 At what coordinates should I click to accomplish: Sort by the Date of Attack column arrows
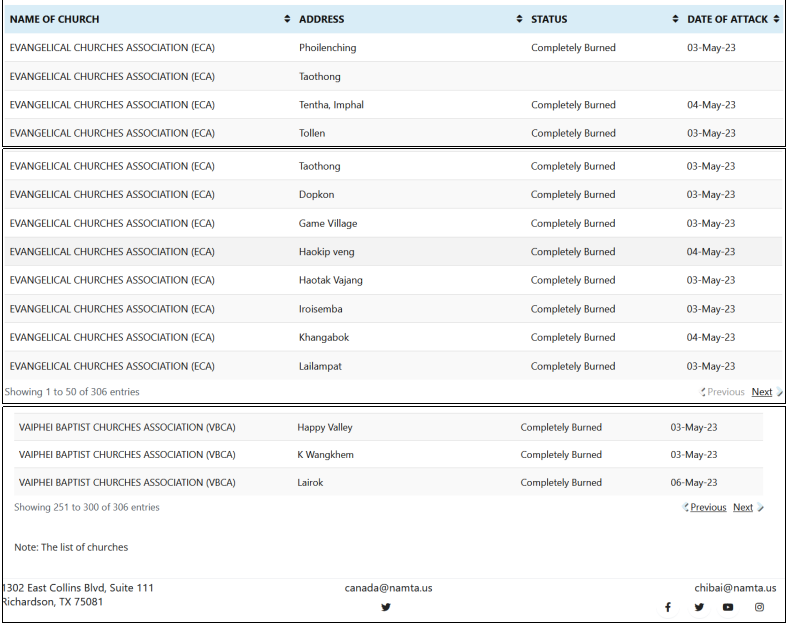tap(776, 19)
